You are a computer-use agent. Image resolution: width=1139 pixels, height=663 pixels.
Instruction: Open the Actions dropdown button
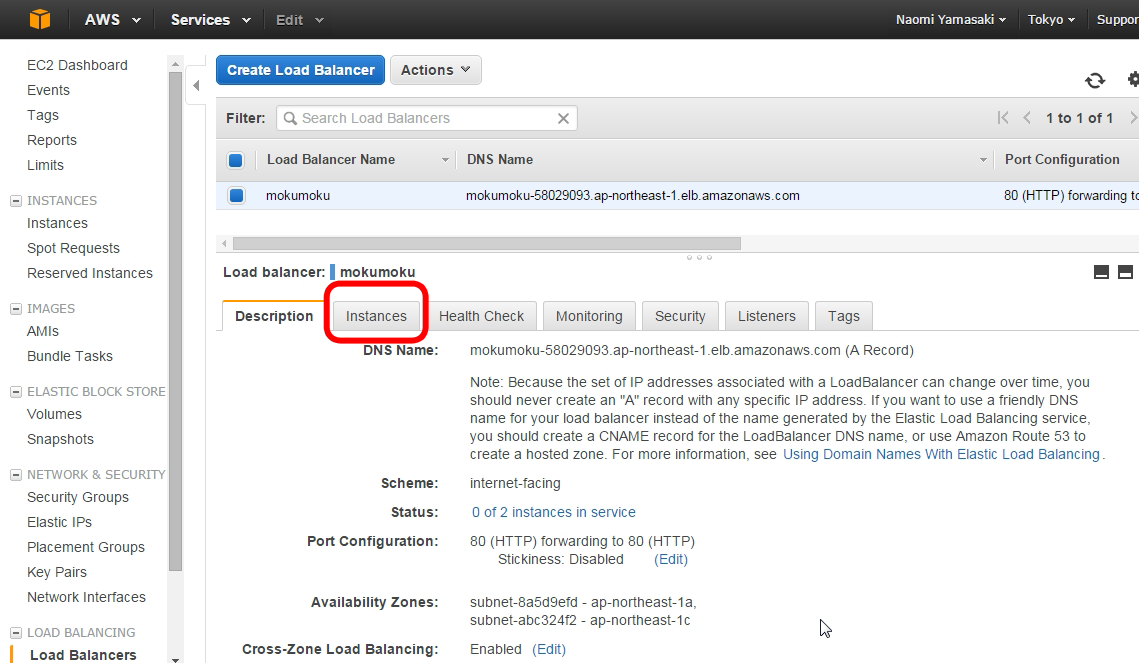(x=436, y=70)
